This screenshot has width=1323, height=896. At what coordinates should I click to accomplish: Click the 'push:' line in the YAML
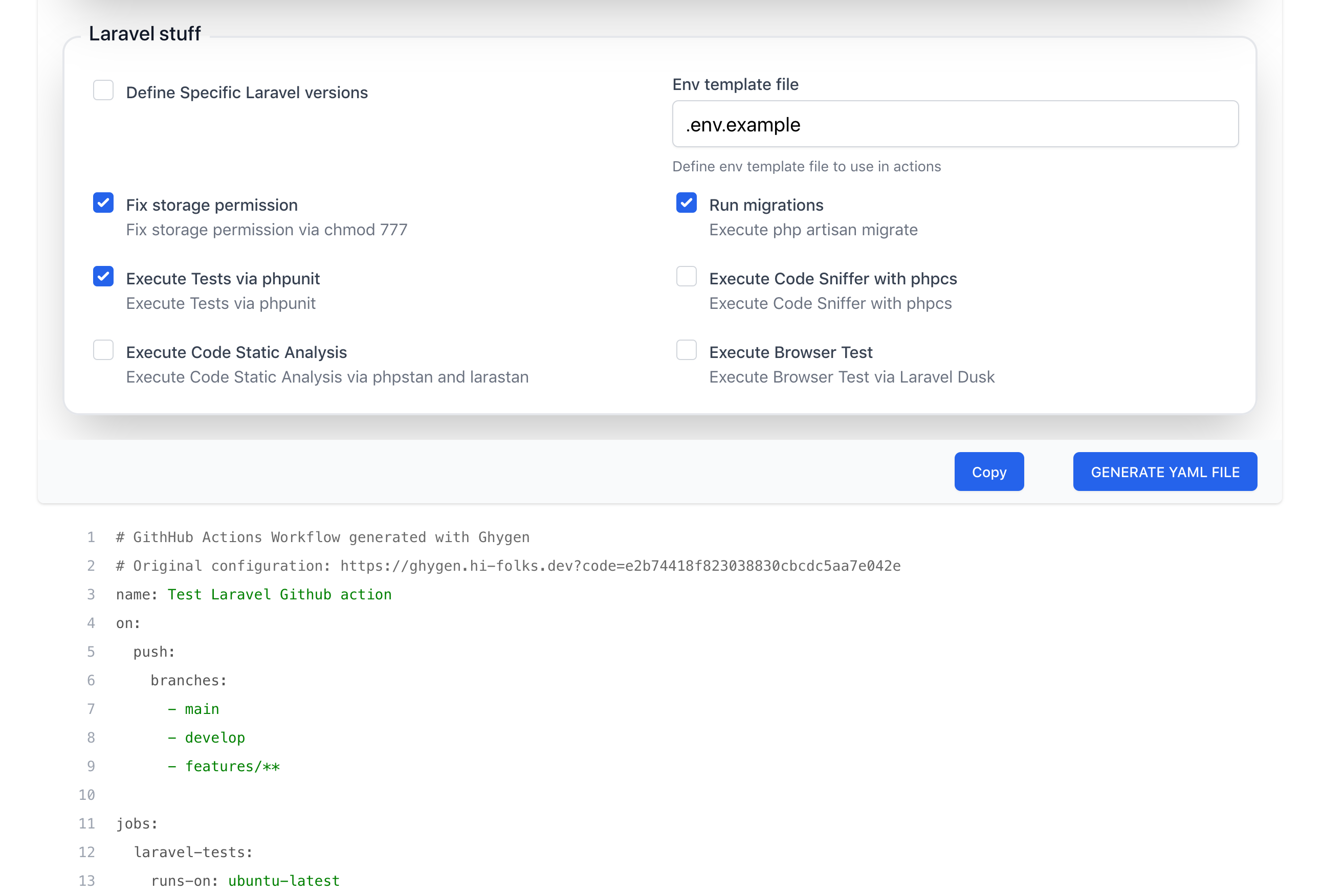coord(155,652)
